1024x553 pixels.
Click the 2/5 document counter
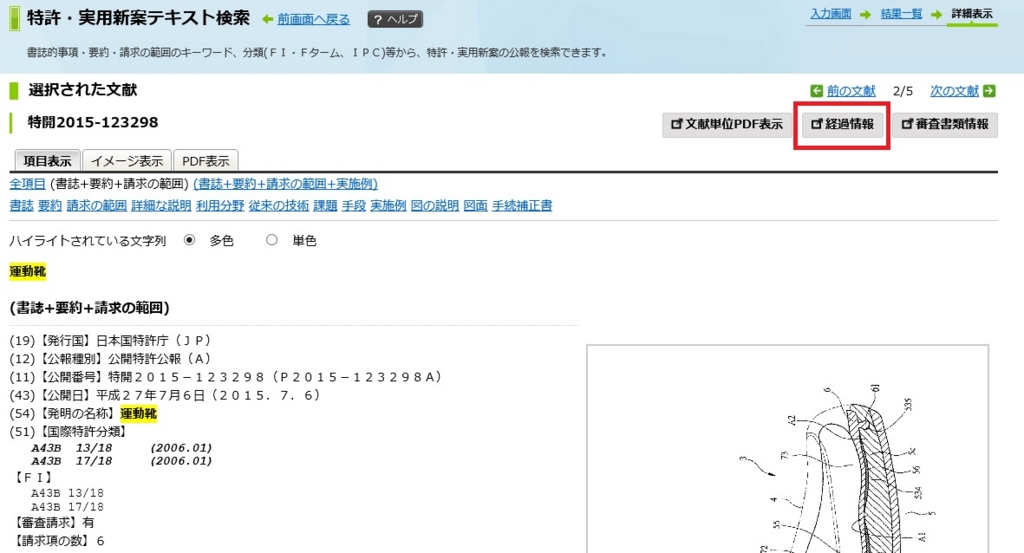coord(903,91)
